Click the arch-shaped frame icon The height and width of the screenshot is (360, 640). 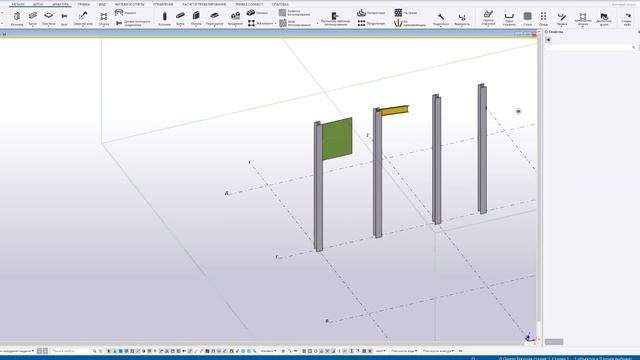pyautogui.click(x=119, y=13)
